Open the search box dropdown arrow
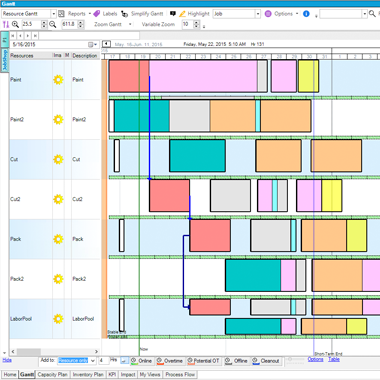 [364, 14]
